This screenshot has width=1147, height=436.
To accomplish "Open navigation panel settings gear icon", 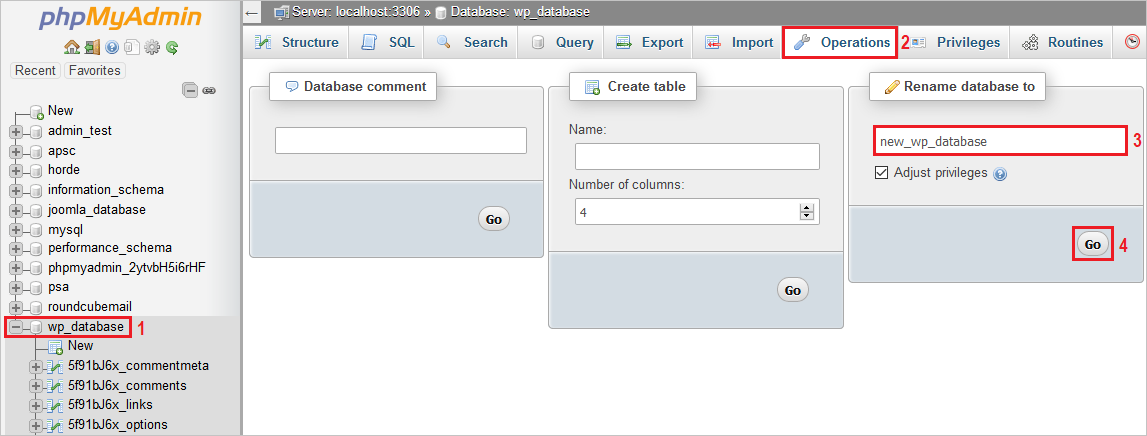I will click(152, 47).
